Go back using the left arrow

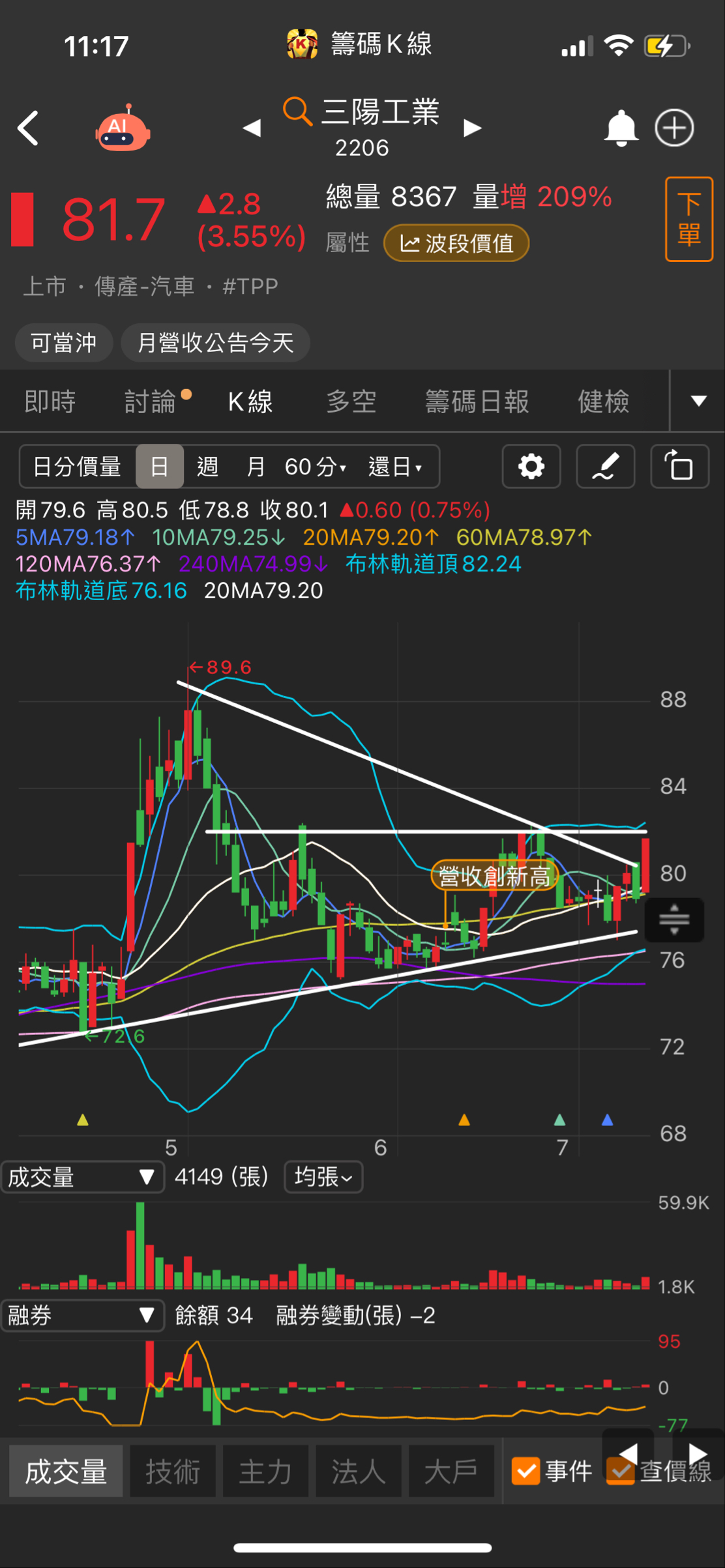[28, 128]
